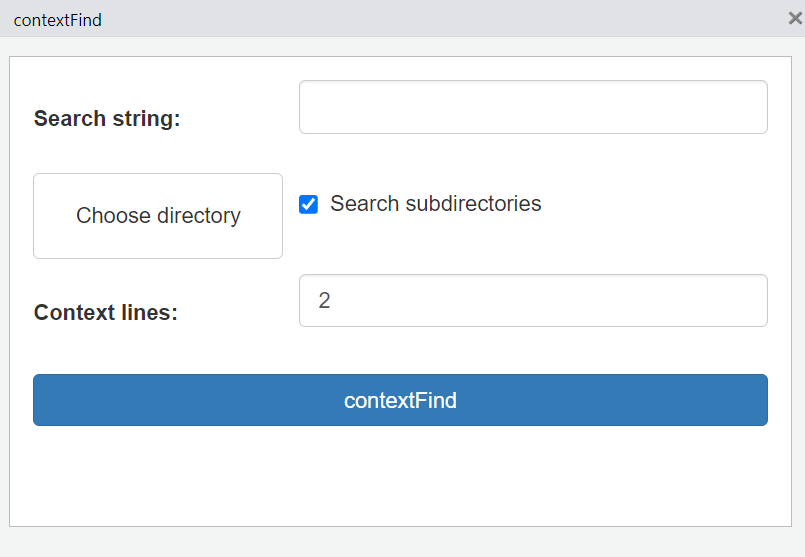Image resolution: width=805 pixels, height=557 pixels.
Task: Open the directory picker via Choose directory
Action: pos(158,216)
